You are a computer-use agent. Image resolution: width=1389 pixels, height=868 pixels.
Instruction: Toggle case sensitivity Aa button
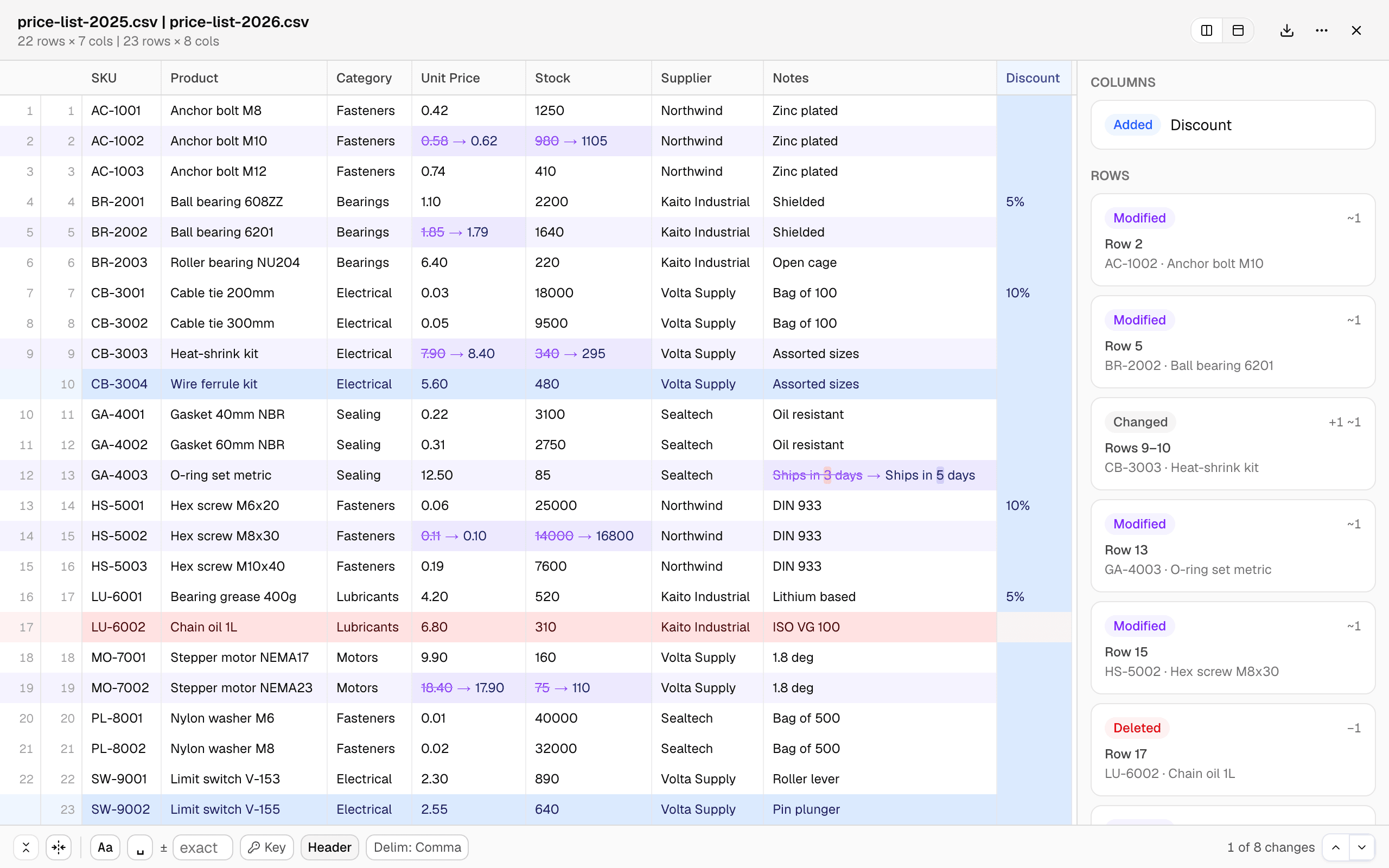[x=105, y=847]
